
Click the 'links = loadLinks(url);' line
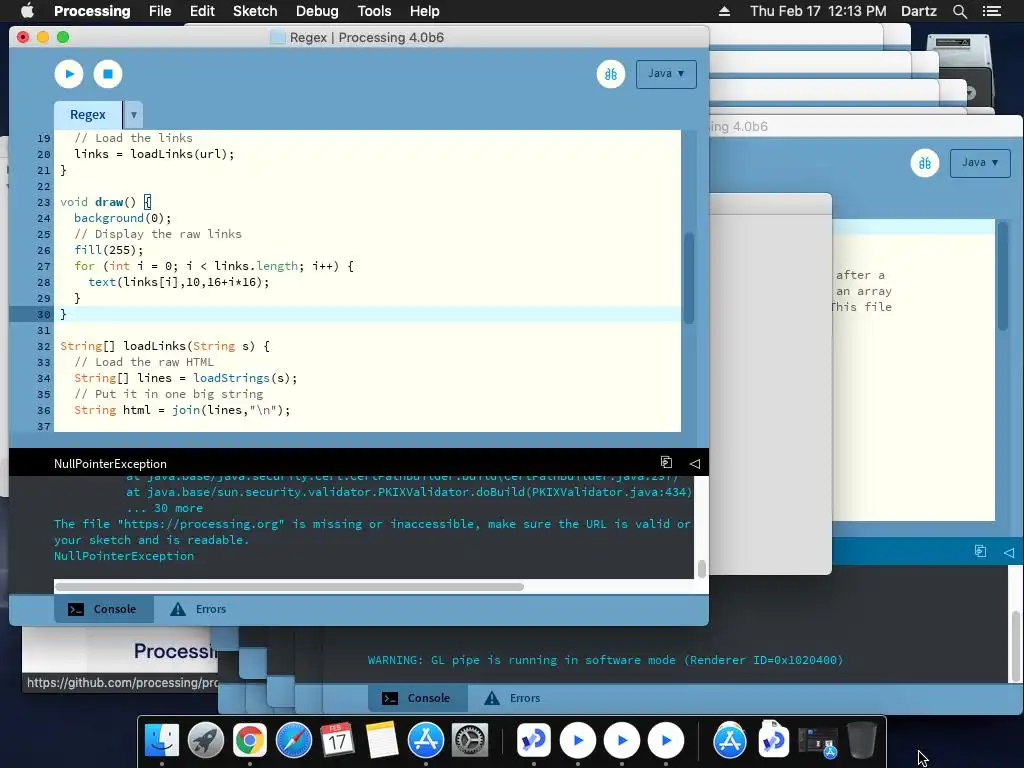pyautogui.click(x=154, y=154)
